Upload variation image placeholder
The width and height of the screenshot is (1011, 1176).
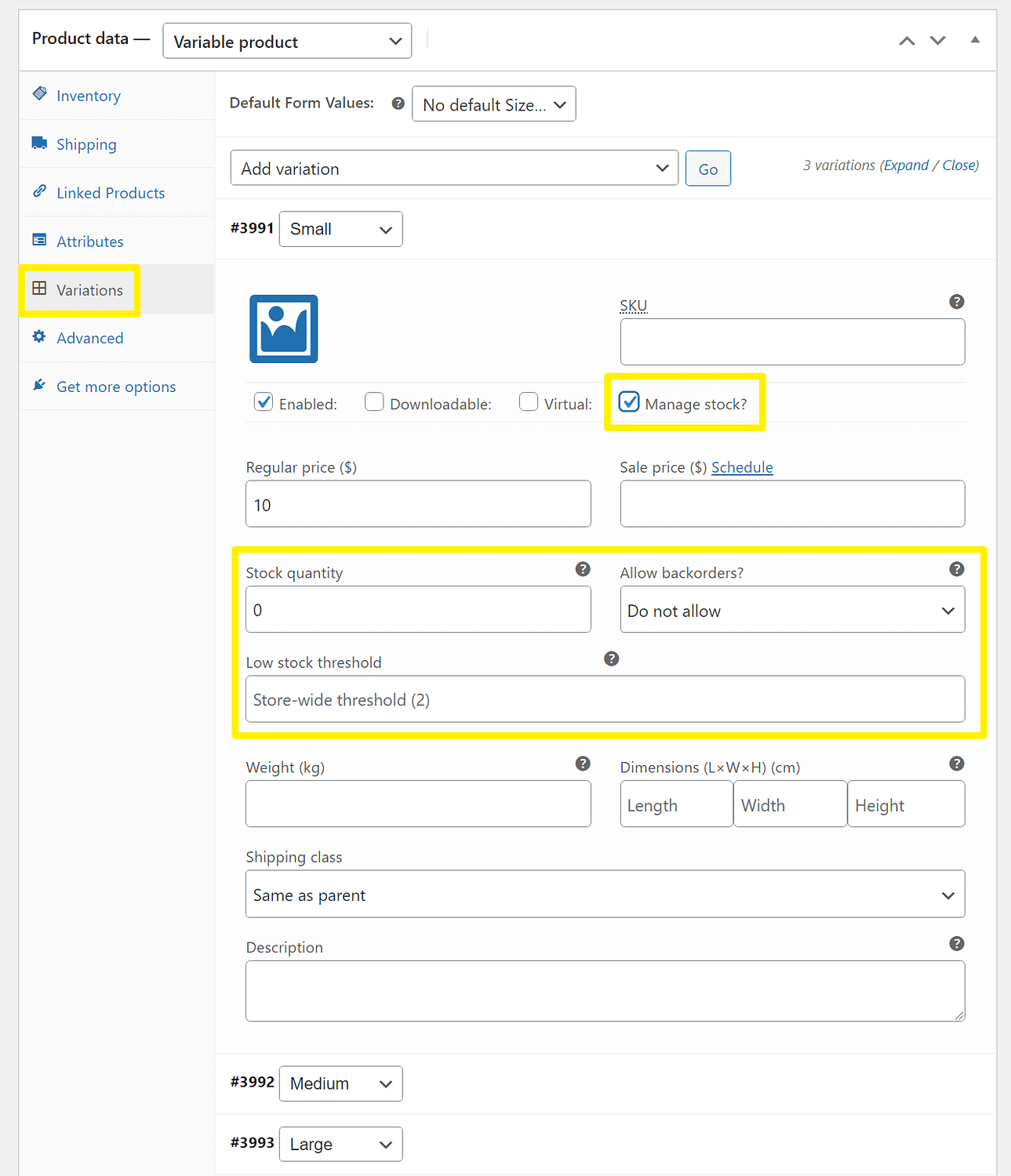284,329
